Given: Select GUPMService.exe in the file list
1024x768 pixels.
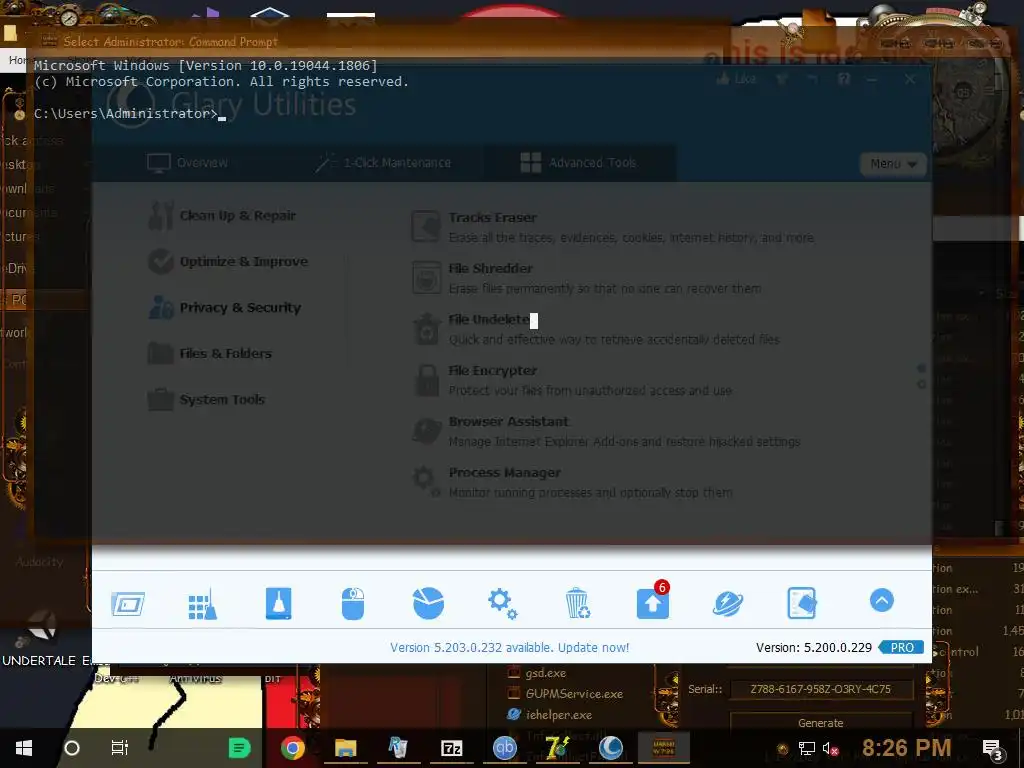Looking at the screenshot, I should click(566, 694).
